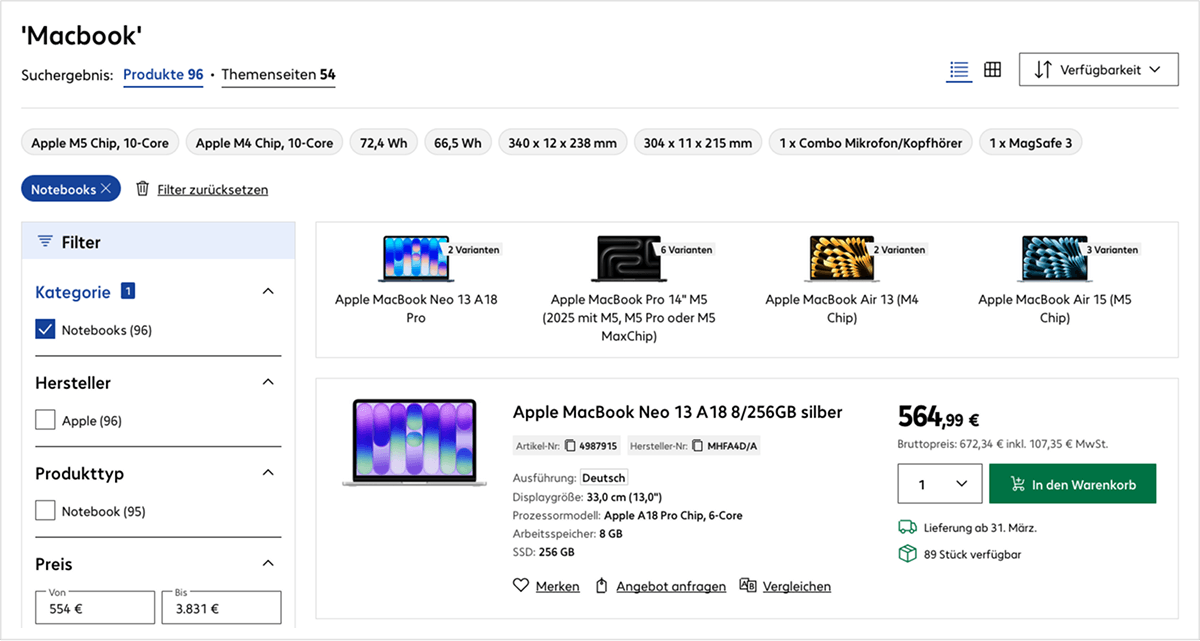Add MacBook Neo to cart with In den Warenkorb
This screenshot has width=1200, height=641.
[1072, 484]
